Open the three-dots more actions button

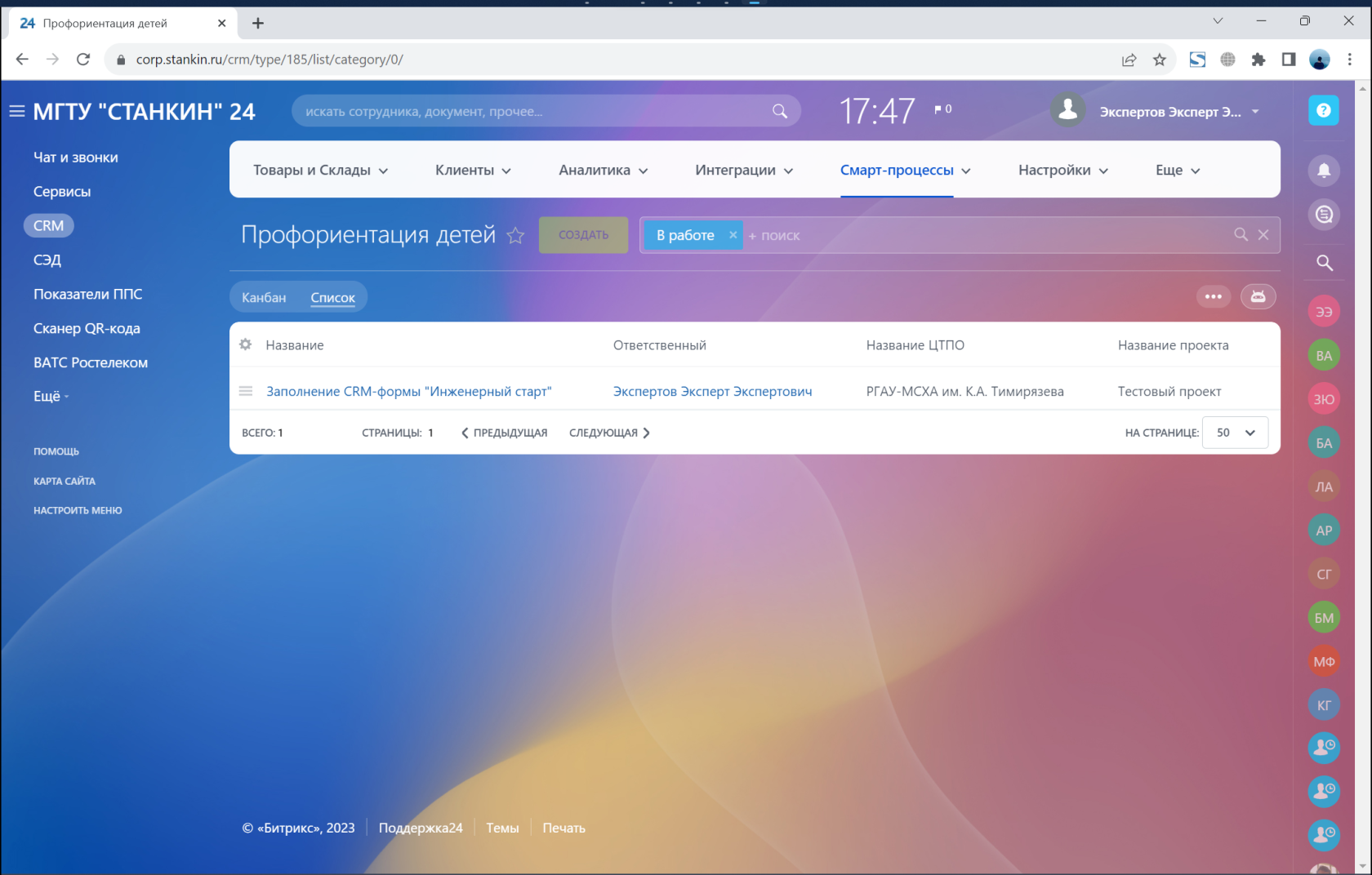(1214, 296)
